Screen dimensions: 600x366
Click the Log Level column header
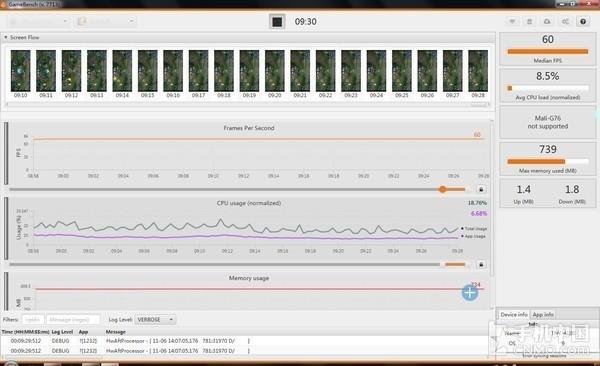tap(62, 332)
